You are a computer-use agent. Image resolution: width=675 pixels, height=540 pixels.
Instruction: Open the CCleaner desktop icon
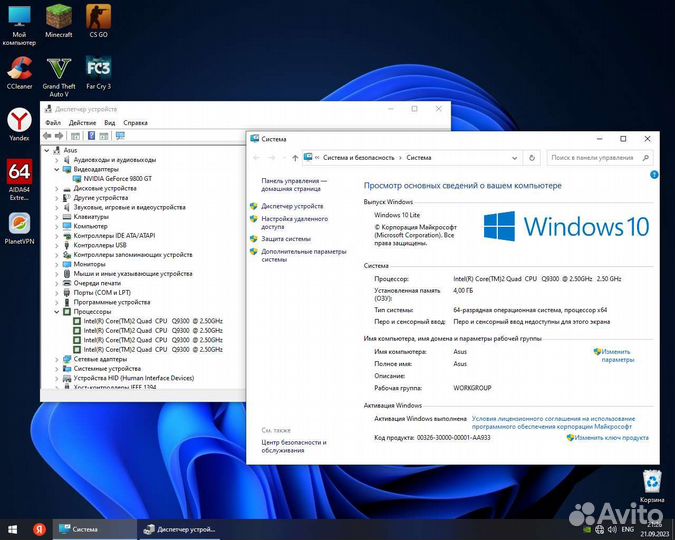pos(19,72)
